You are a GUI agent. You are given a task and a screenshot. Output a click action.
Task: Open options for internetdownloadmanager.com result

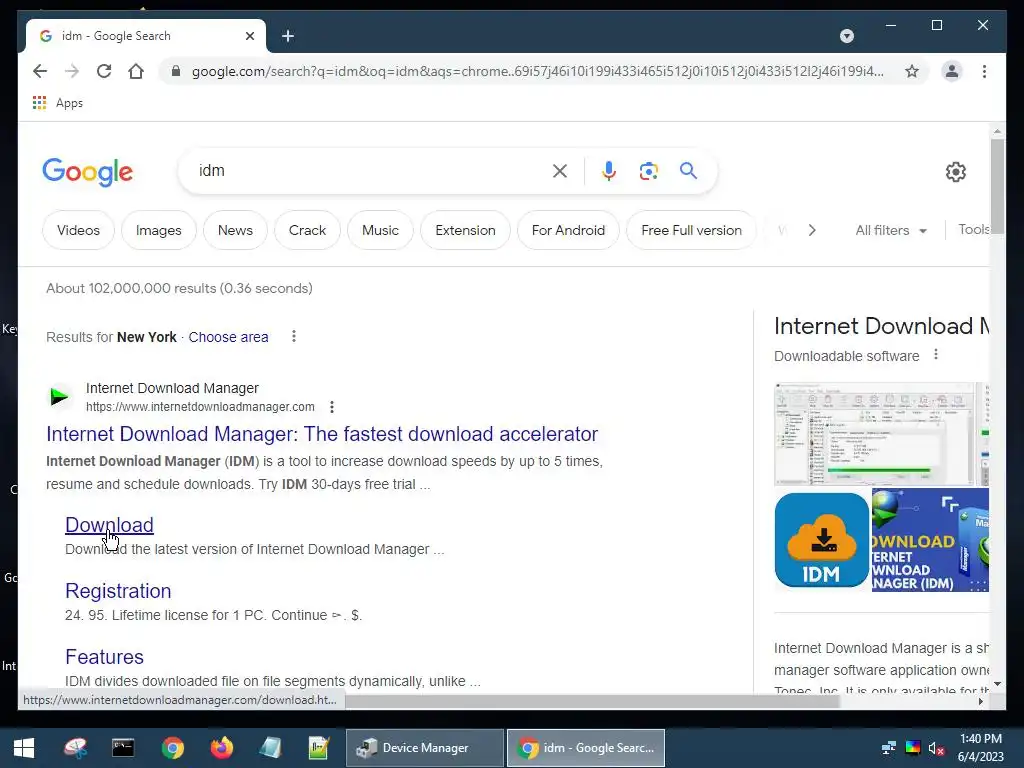tap(332, 407)
